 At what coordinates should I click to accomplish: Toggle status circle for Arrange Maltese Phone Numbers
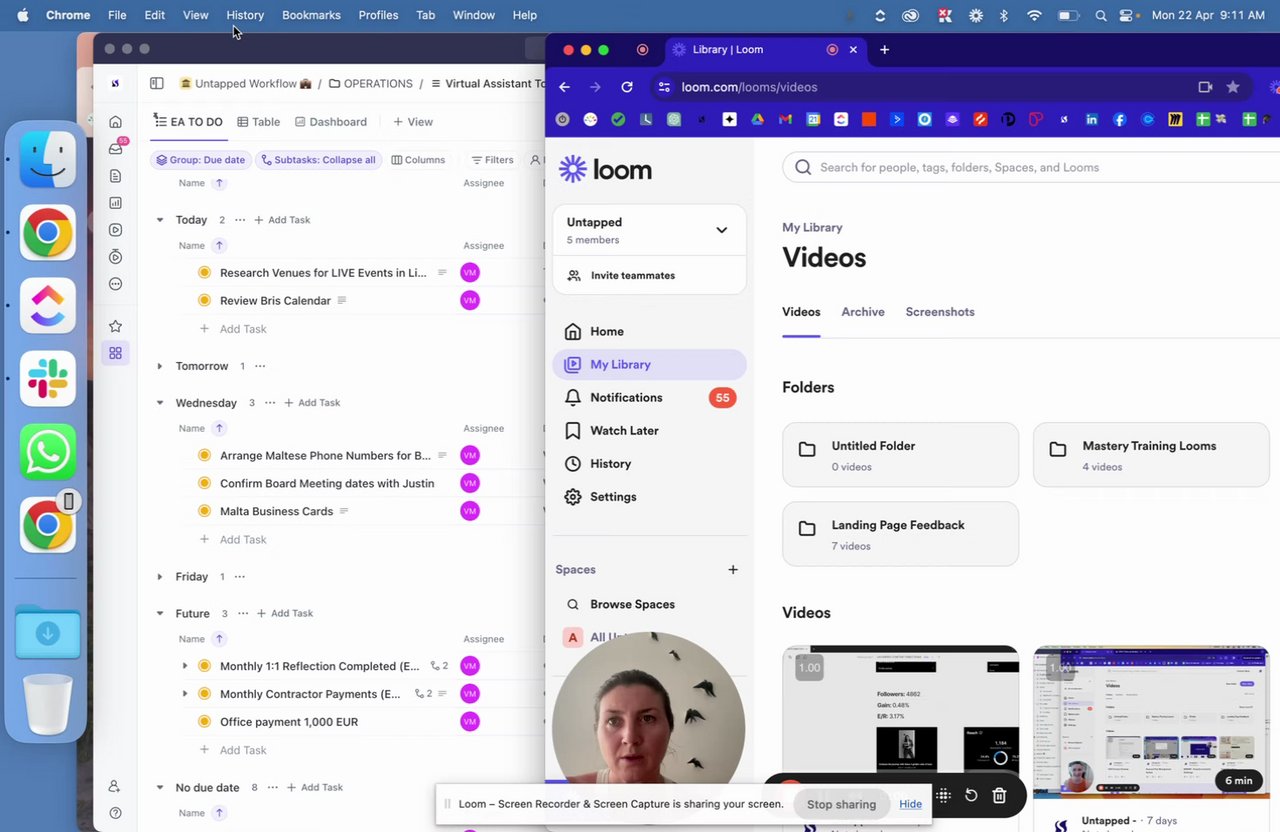coord(204,455)
